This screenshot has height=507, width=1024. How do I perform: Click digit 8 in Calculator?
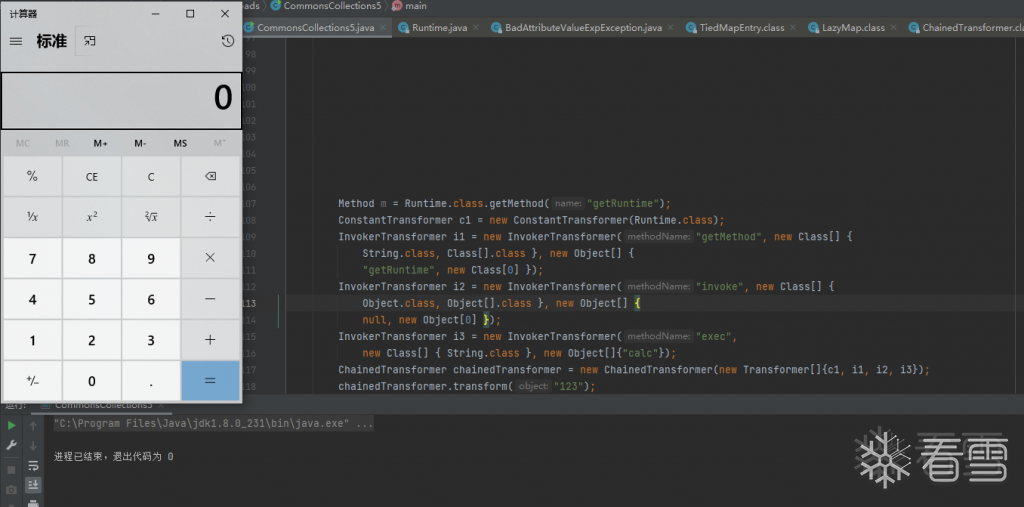[x=91, y=258]
